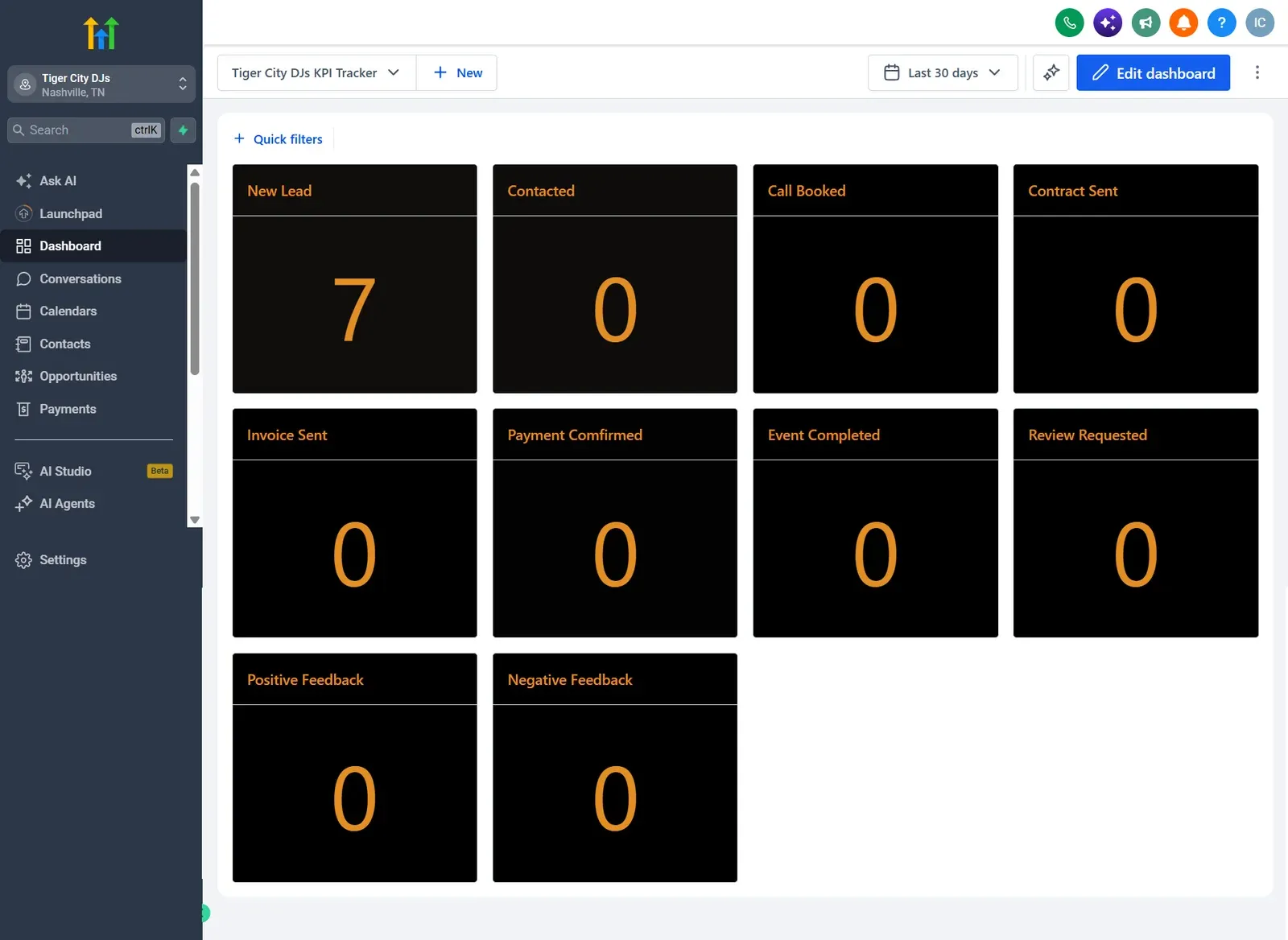The height and width of the screenshot is (940, 1288).
Task: Open Conversations in the sidebar
Action: (93, 278)
